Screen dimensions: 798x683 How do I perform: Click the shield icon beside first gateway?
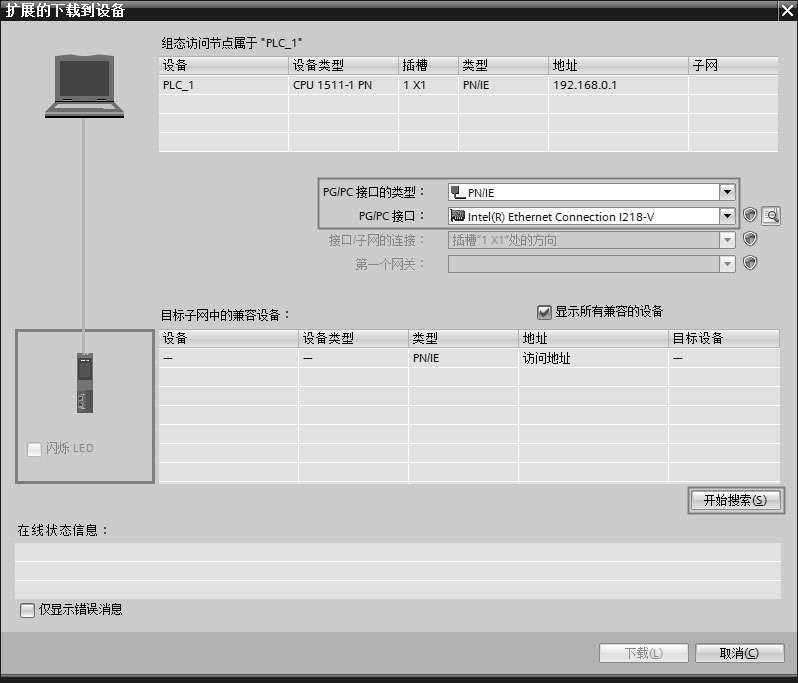[750, 263]
